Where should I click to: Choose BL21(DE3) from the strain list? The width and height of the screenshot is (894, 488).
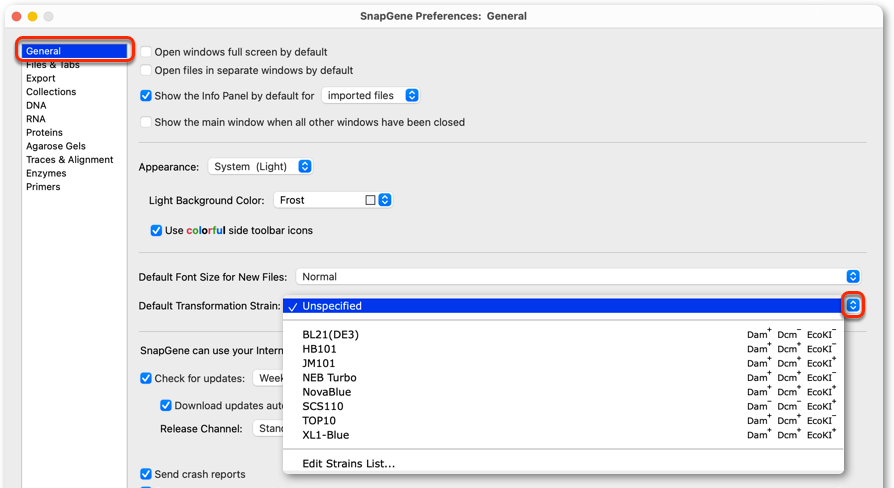(x=563, y=335)
